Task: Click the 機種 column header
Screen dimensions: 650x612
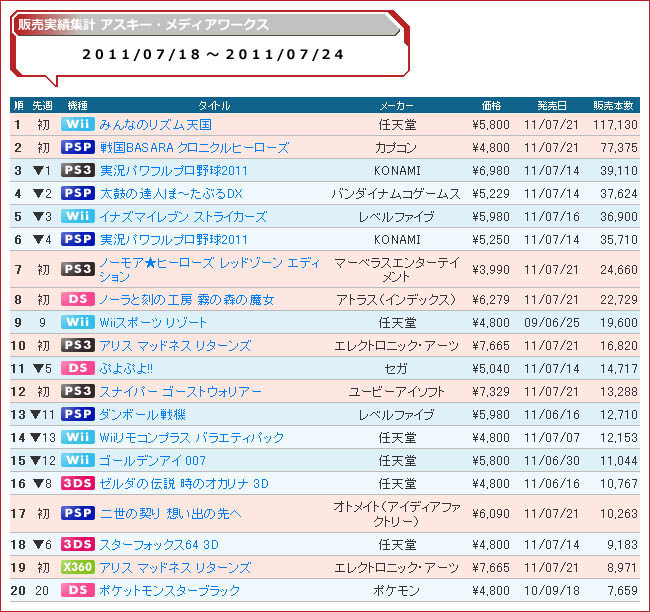Action: [78, 105]
